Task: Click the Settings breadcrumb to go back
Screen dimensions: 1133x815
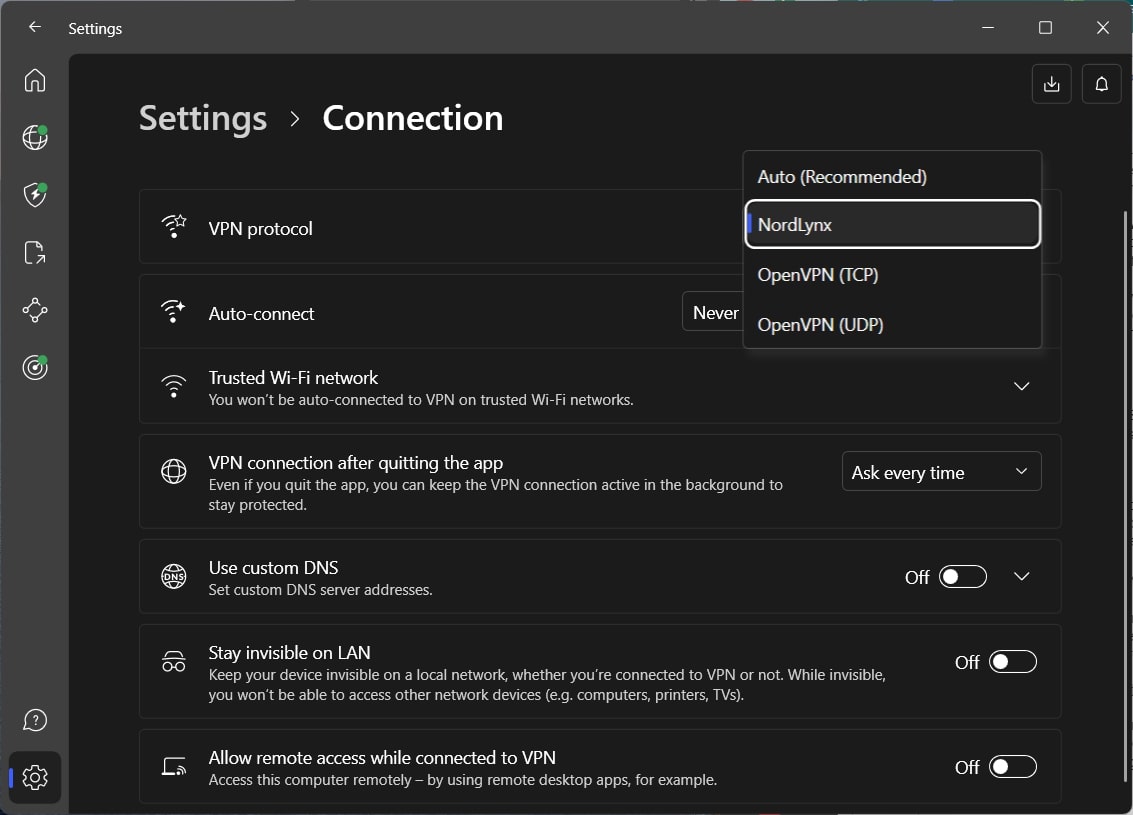Action: [202, 118]
